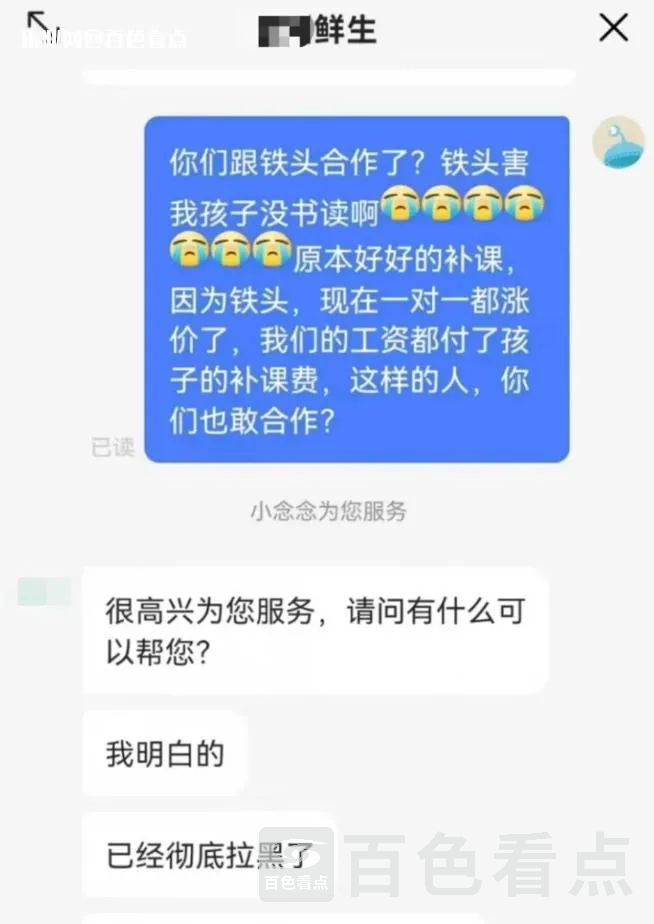Tap the blurred customer service agent avatar
The image size is (654, 924).
[45, 592]
